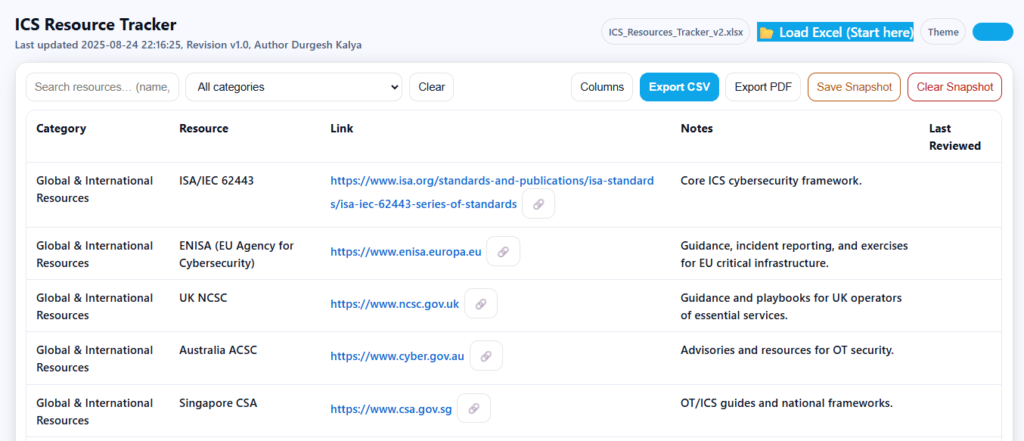Click the ICS_Resources_Tracker_v2.xlsx file pill

(676, 32)
